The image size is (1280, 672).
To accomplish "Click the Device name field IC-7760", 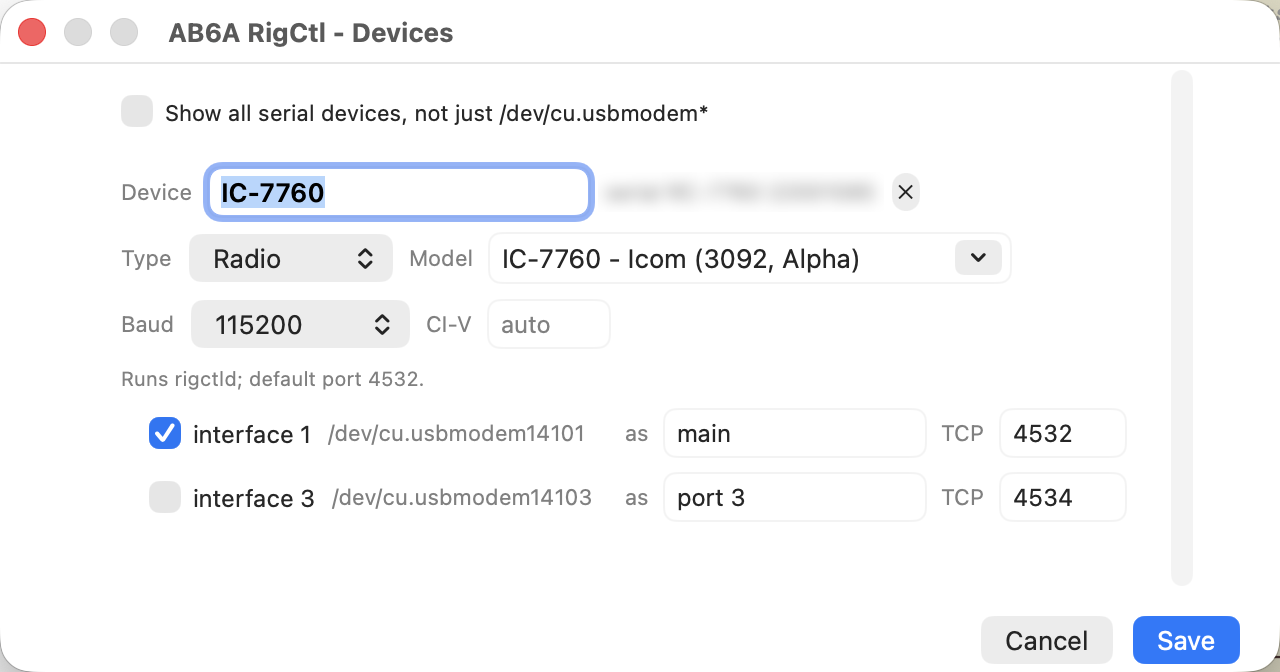I will (x=398, y=192).
